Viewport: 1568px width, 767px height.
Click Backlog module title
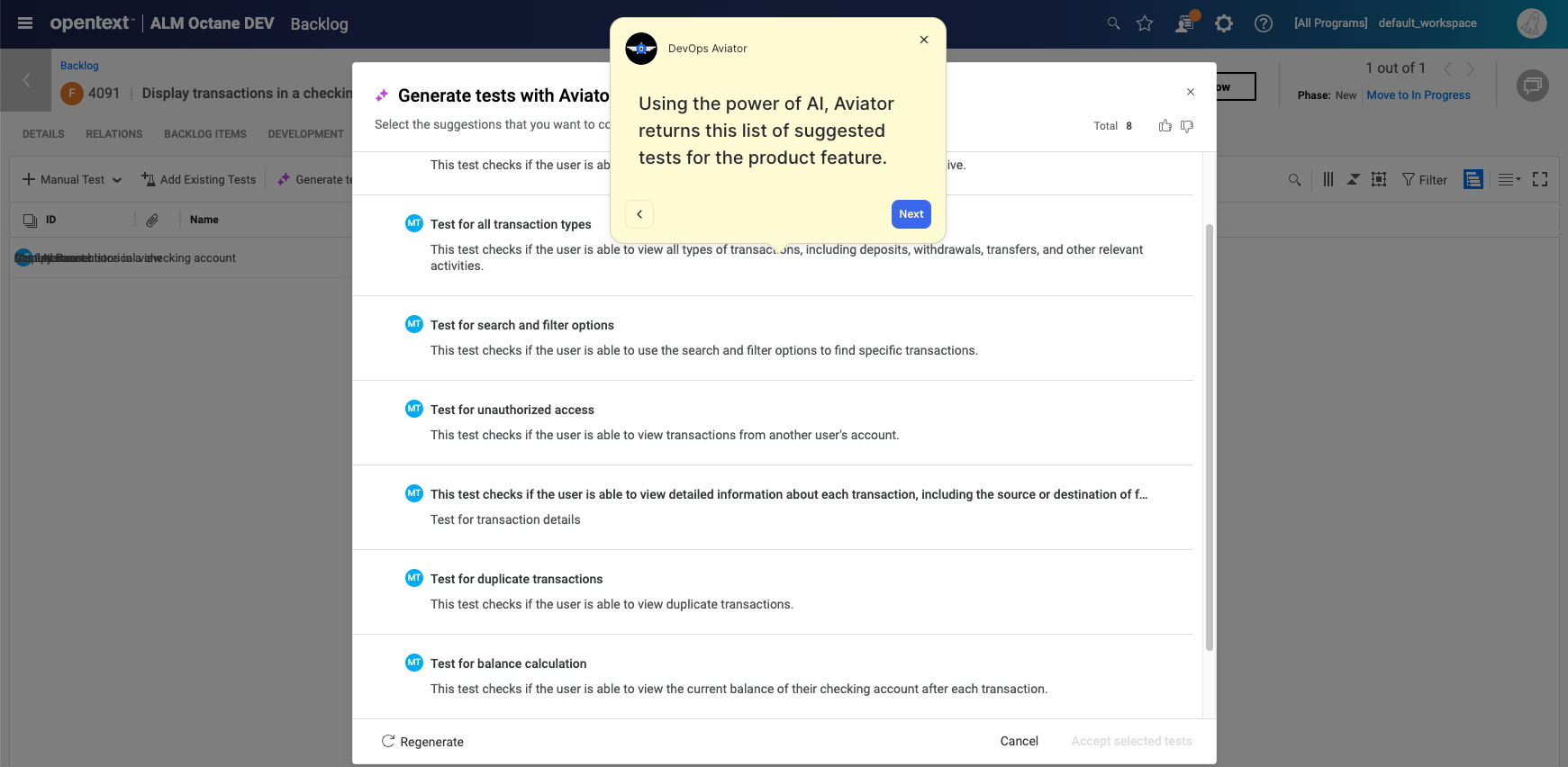pos(319,24)
